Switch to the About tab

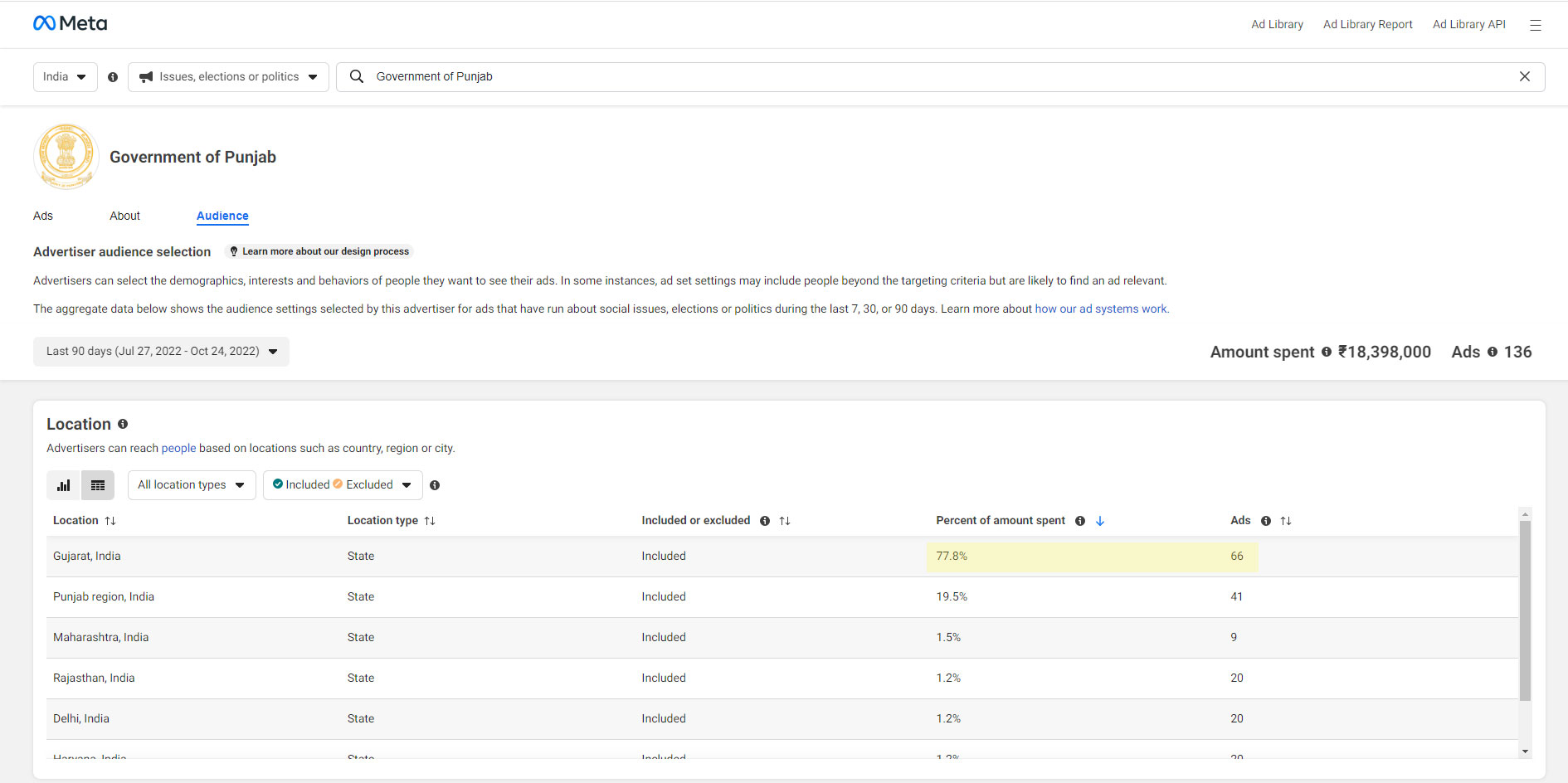(124, 216)
